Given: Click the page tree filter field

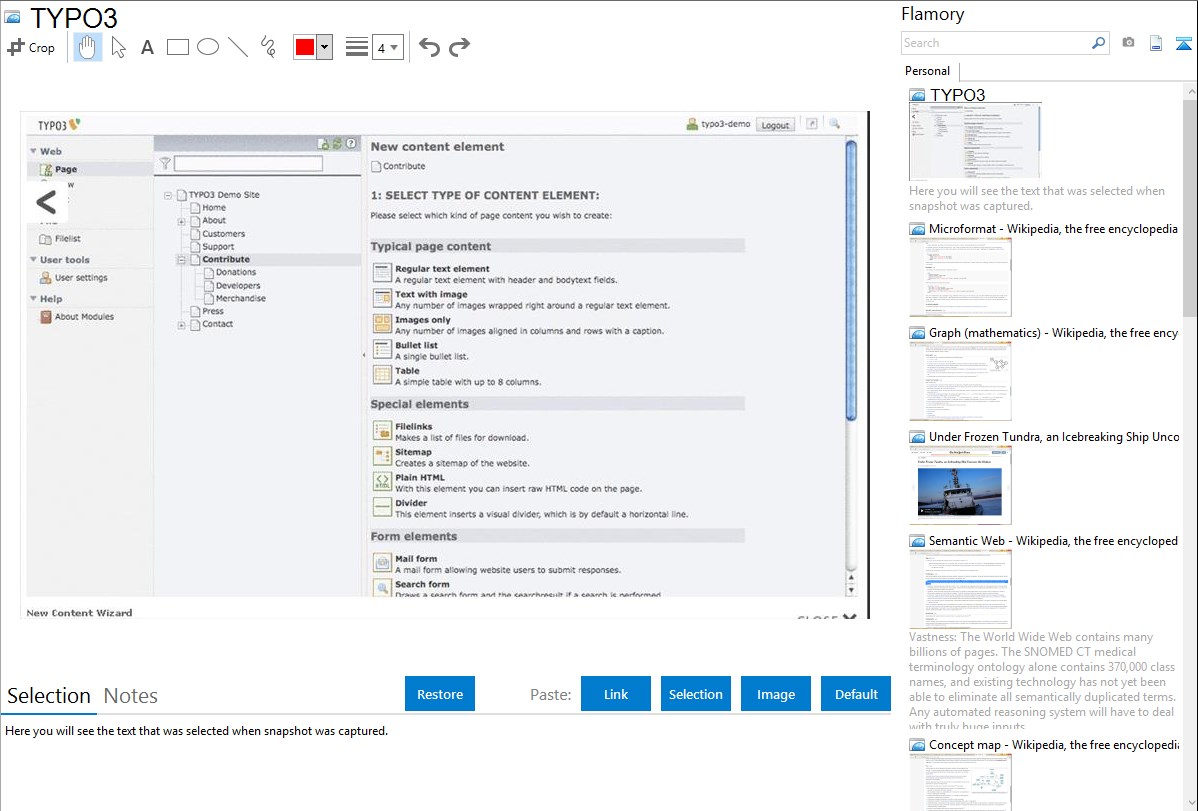Looking at the screenshot, I should pyautogui.click(x=248, y=164).
